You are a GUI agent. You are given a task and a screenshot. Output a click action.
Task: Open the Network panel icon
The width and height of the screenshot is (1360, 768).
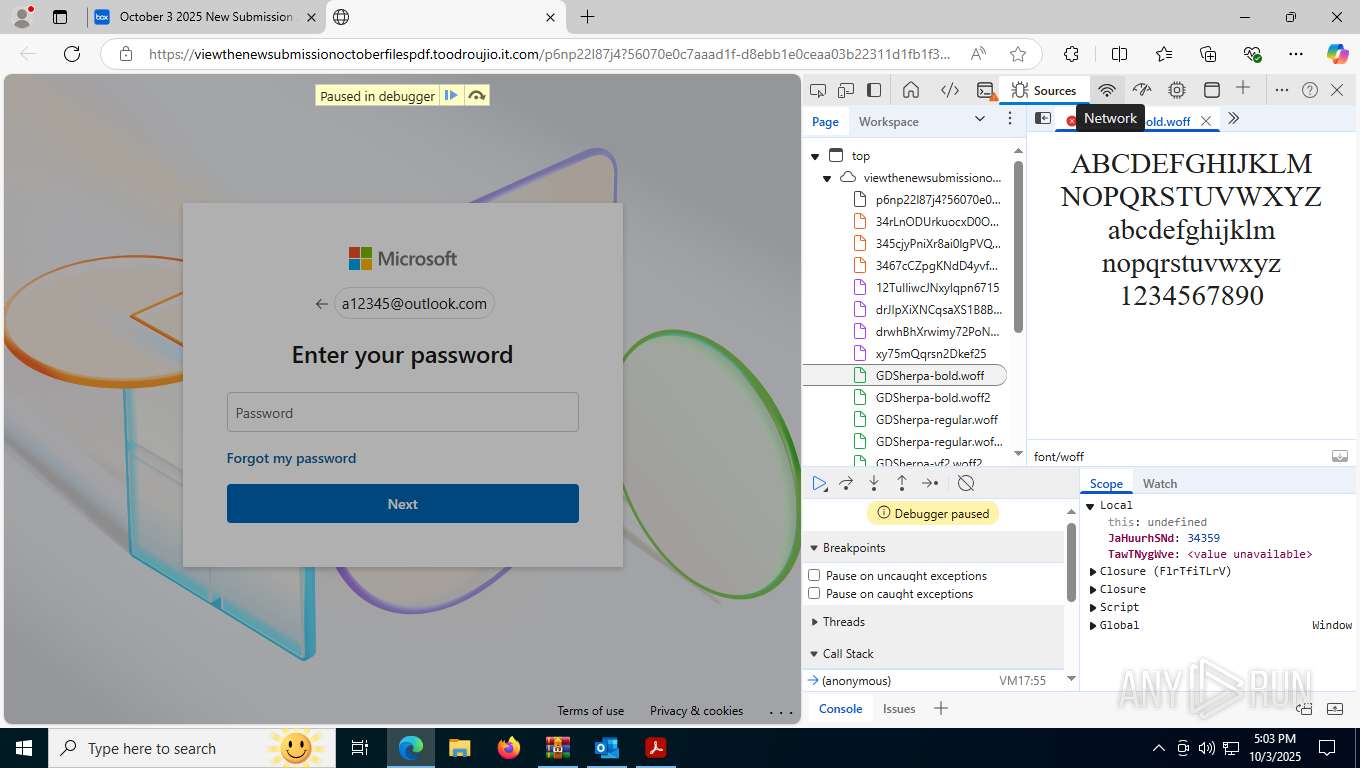tap(1107, 90)
